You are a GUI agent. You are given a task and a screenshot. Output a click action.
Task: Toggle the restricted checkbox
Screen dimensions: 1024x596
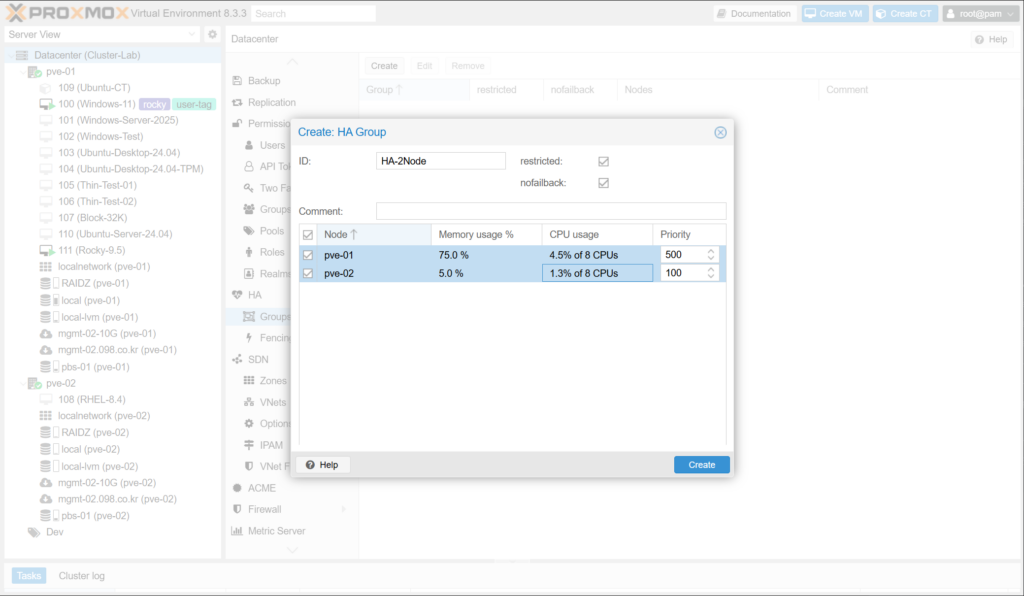click(x=603, y=161)
